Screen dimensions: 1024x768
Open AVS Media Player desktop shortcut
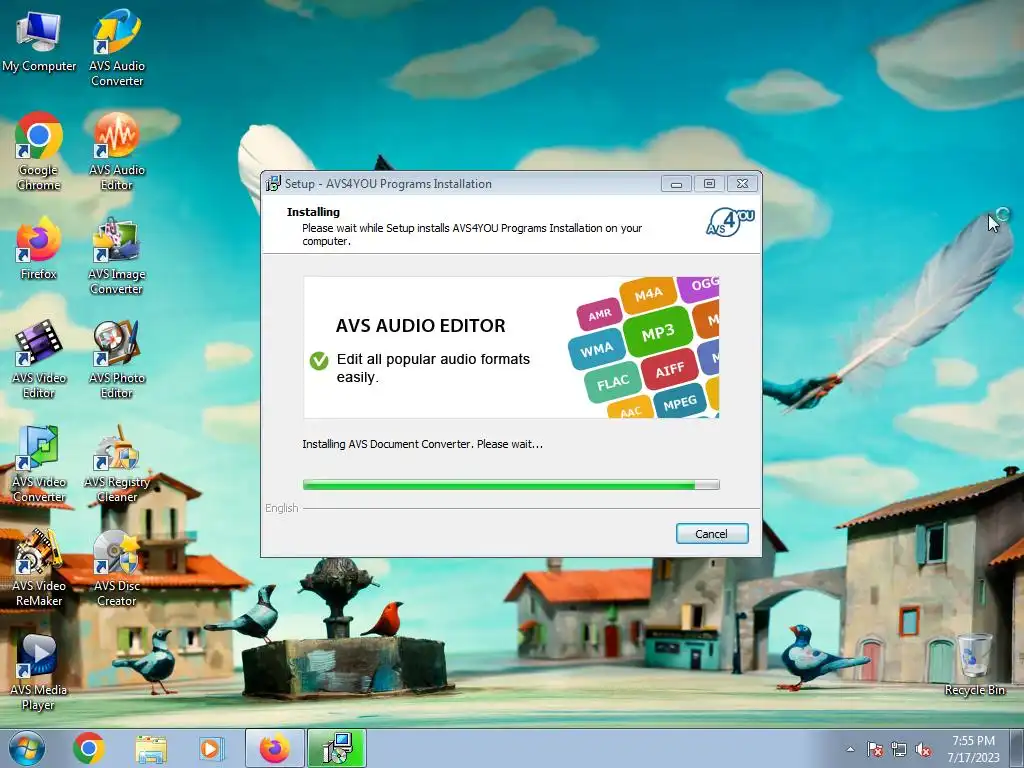[39, 671]
